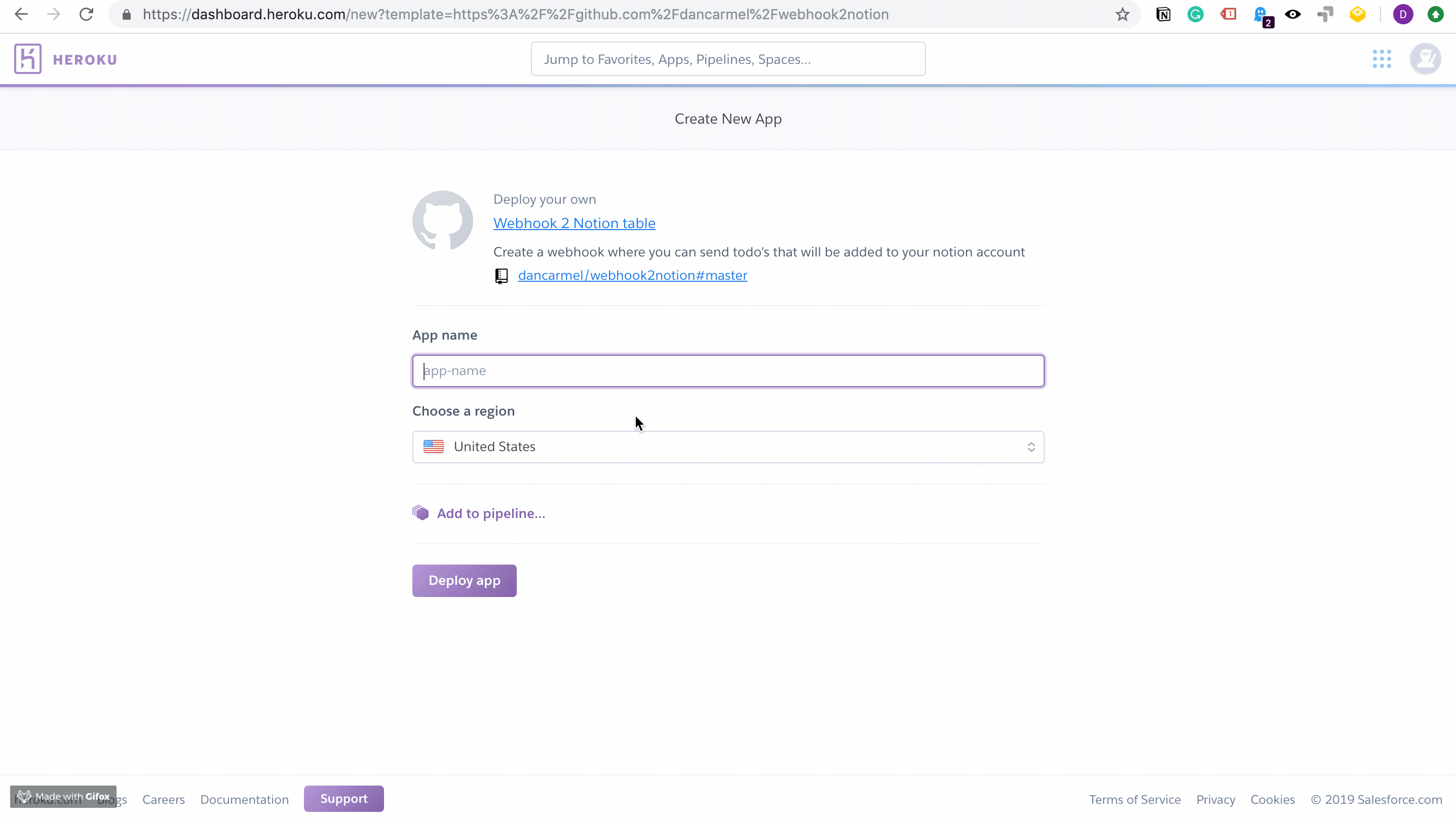Click the Support button in footer
Image resolution: width=1456 pixels, height=818 pixels.
343,798
